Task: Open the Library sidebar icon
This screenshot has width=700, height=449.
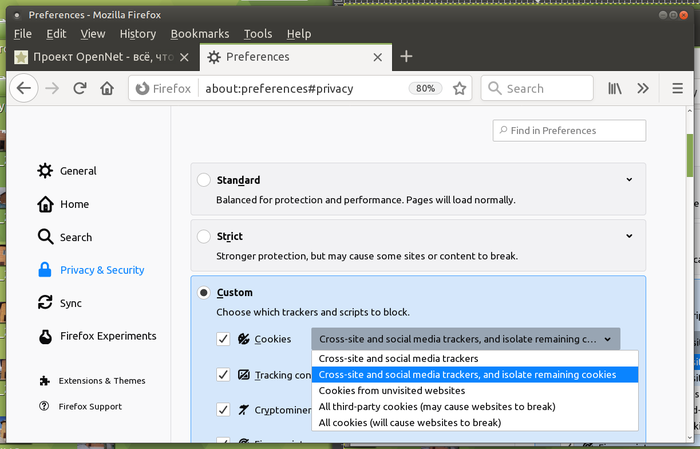Action: click(615, 88)
